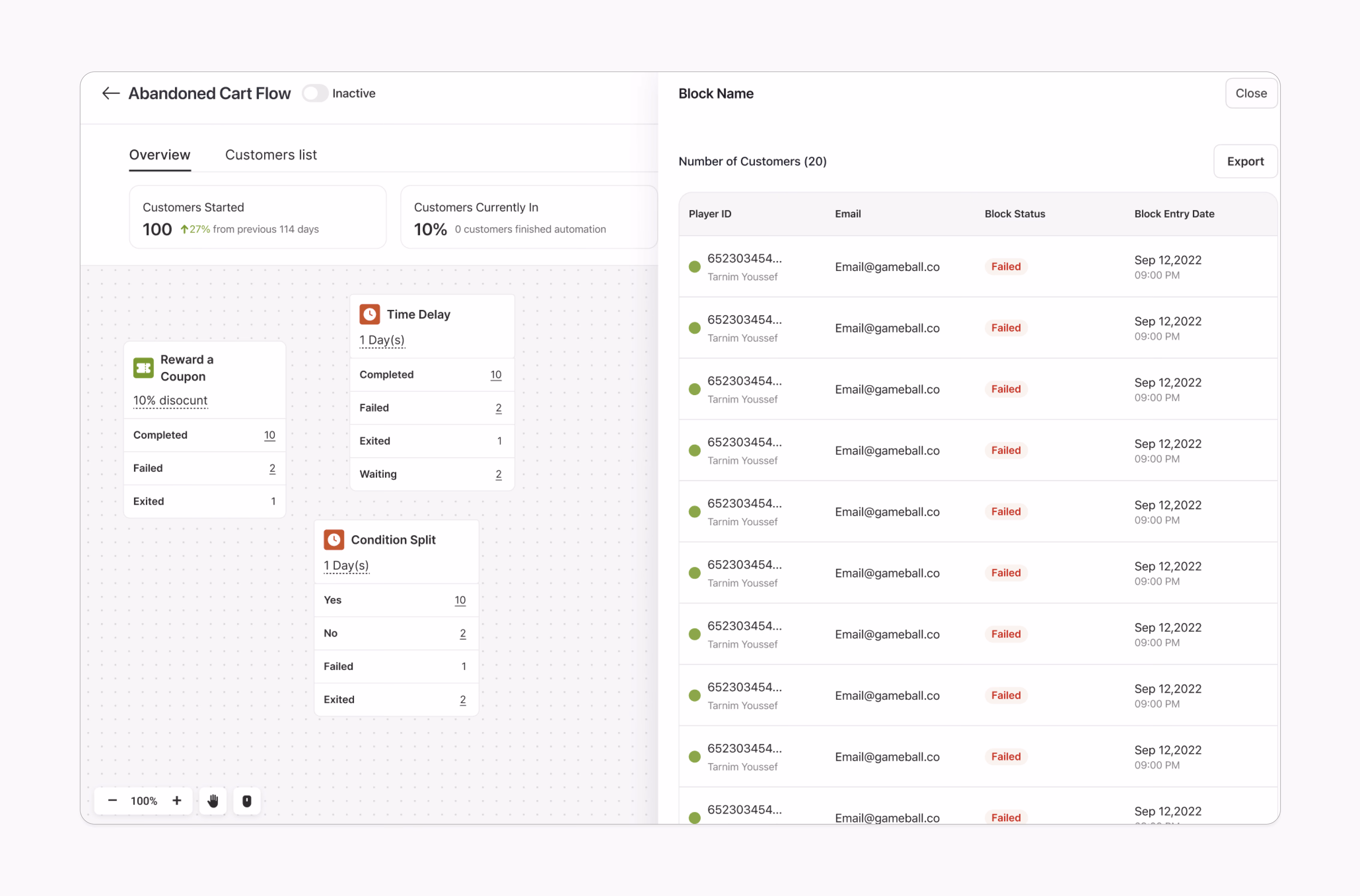Switch to the Overview tab
1360x896 pixels.
pyautogui.click(x=159, y=155)
